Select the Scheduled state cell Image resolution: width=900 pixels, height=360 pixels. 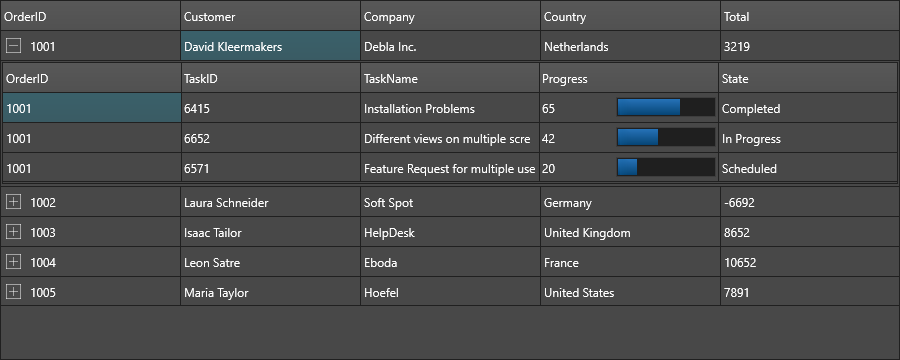(808, 168)
